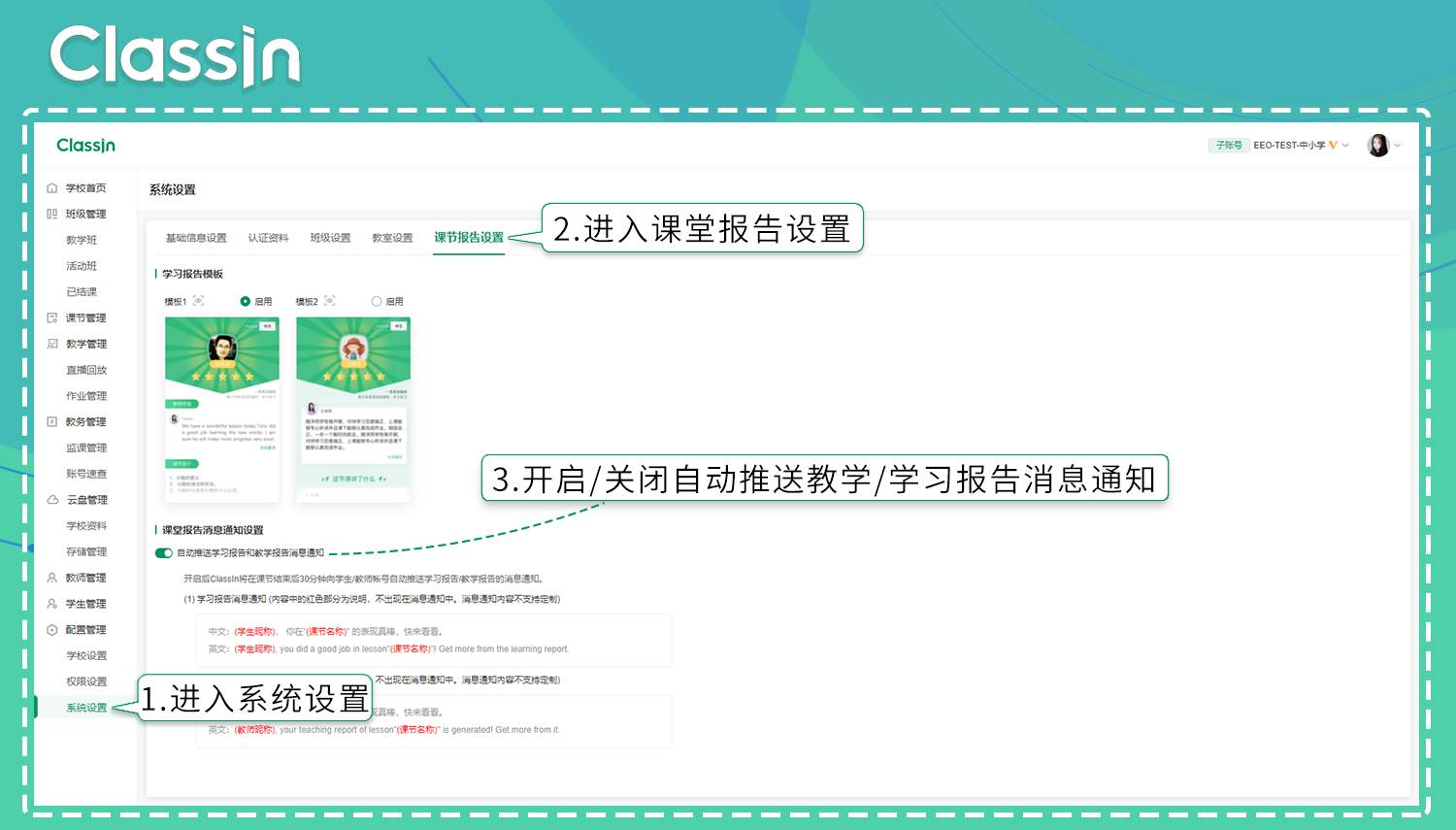The image size is (1456, 830).
Task: Enable 模板2 with its 启用 radio button
Action: 377,301
